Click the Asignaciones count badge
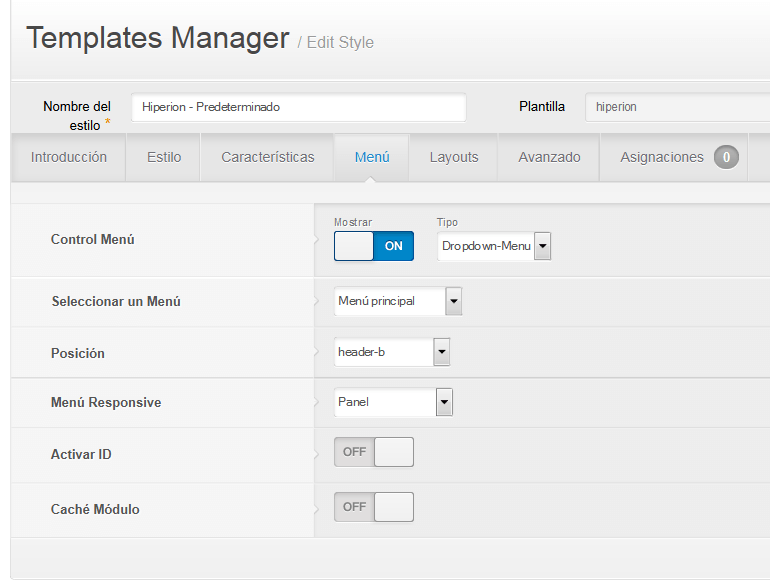Image resolution: width=770 pixels, height=588 pixels. [726, 157]
